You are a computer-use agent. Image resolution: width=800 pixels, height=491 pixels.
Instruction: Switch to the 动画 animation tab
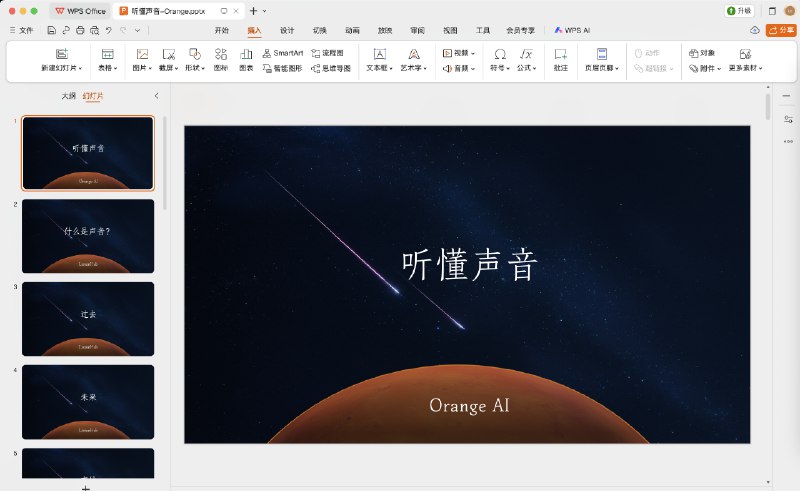point(352,31)
